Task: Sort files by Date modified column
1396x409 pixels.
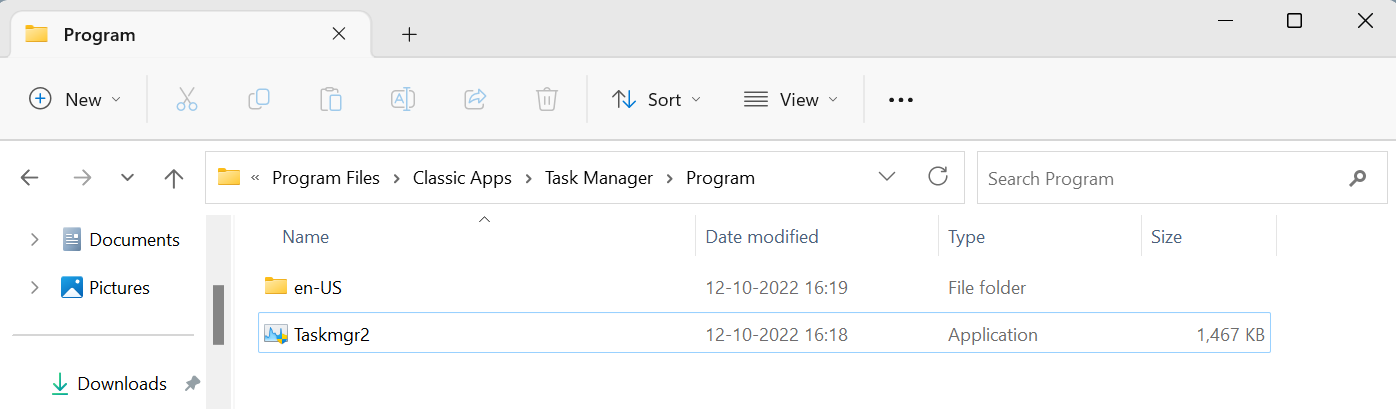Action: point(762,237)
